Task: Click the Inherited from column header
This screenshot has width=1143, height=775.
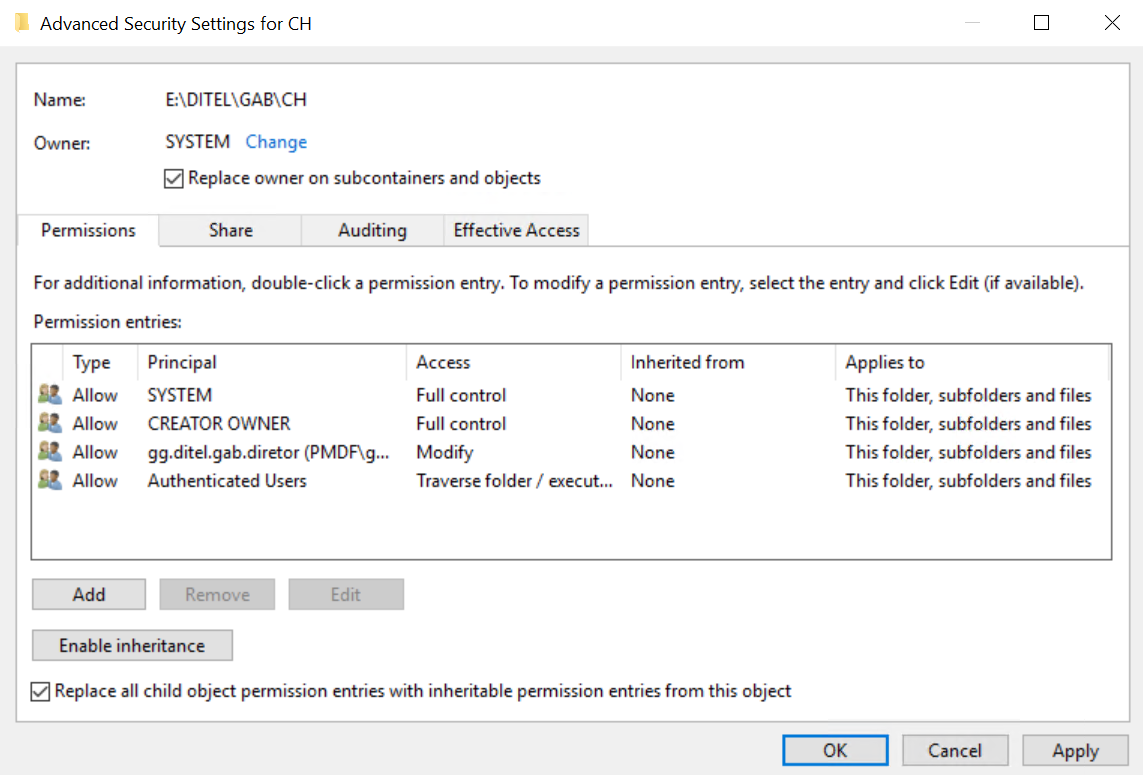Action: pyautogui.click(x=687, y=362)
